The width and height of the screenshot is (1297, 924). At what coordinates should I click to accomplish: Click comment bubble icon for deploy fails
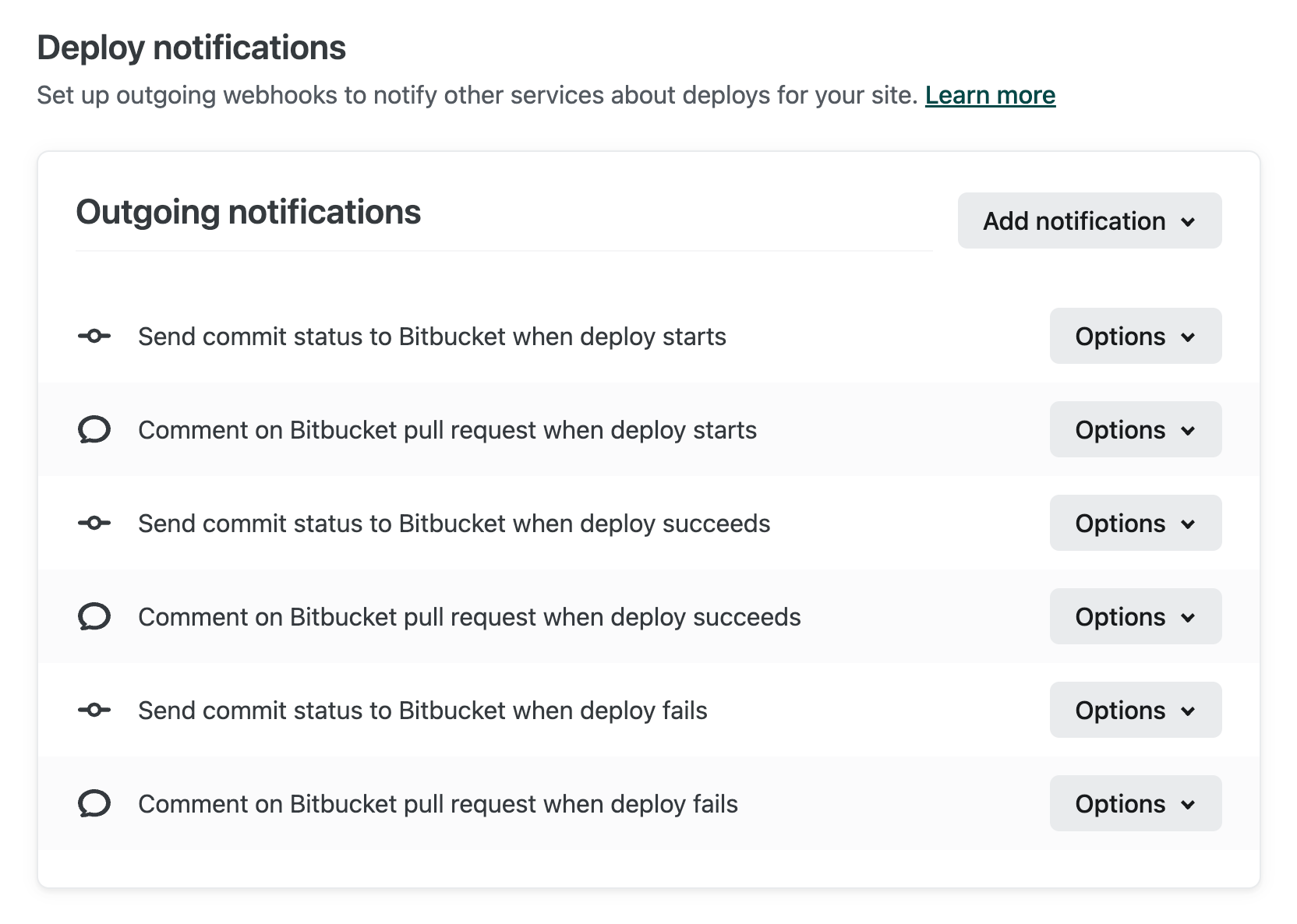click(94, 804)
